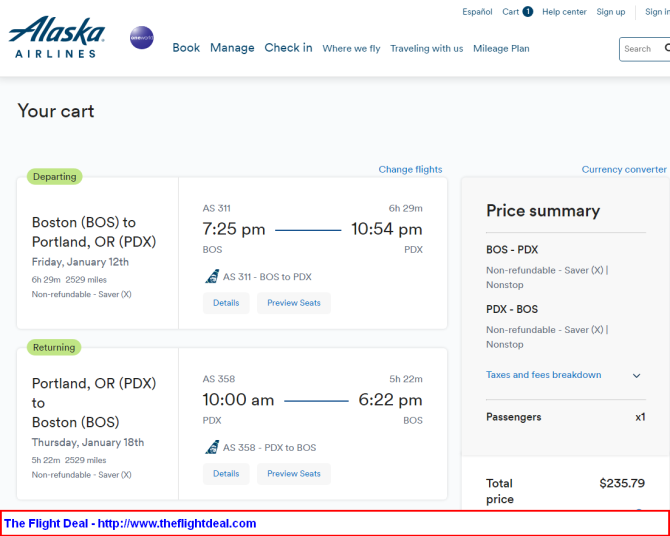Viewport: 670px width, 536px height.
Task: Click into the Search input field
Action: 644,49
